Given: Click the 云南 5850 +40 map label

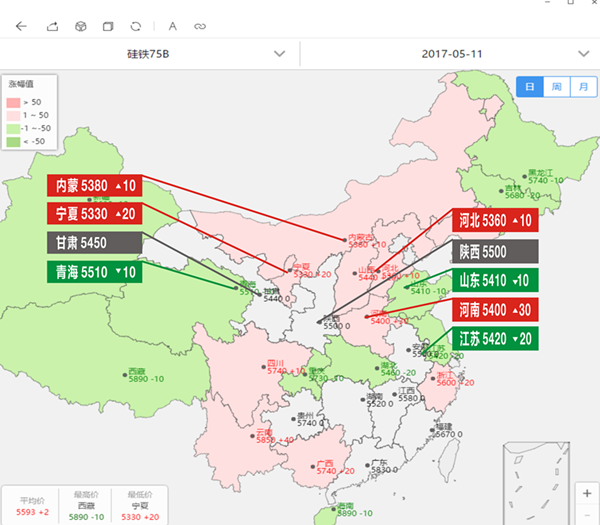Looking at the screenshot, I should pyautogui.click(x=274, y=436).
